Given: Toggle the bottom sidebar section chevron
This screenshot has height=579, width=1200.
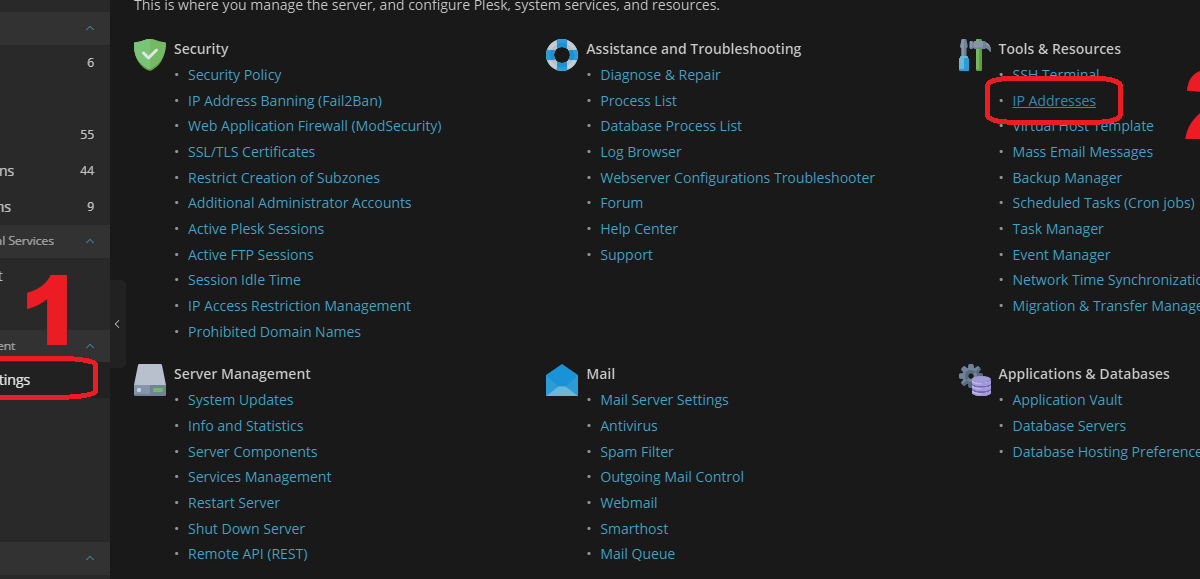Looking at the screenshot, I should [x=90, y=558].
